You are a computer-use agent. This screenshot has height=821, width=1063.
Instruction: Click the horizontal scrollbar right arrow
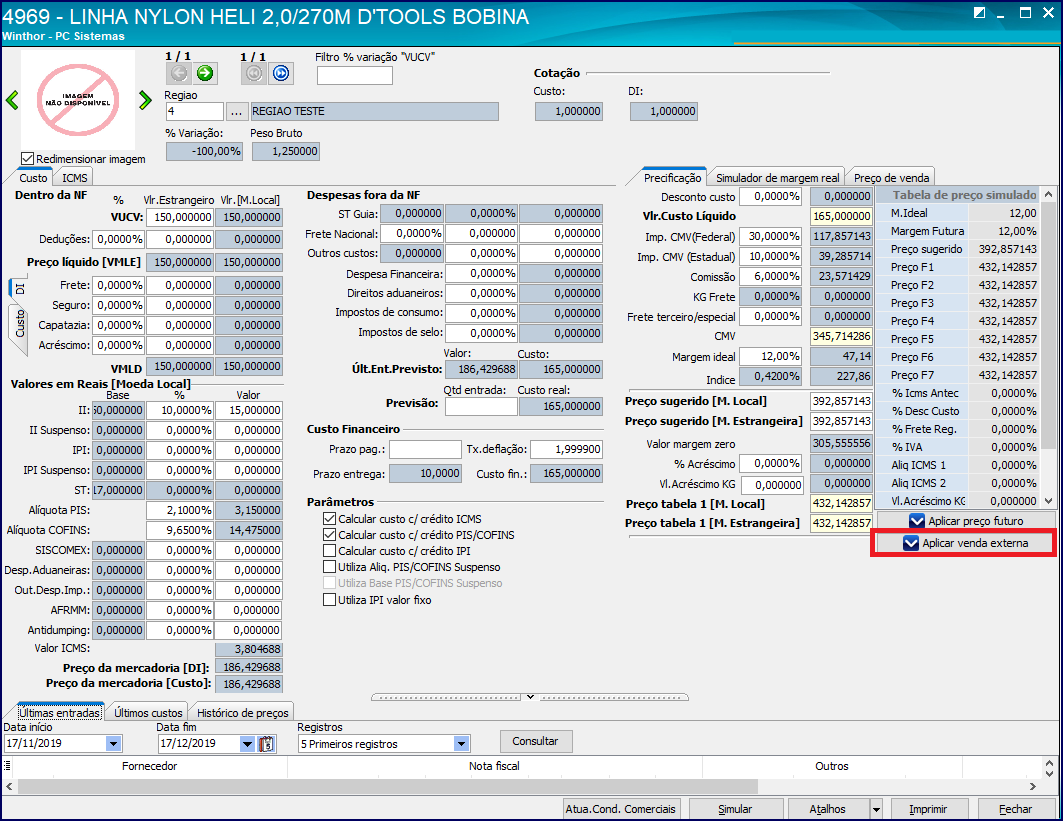click(x=1032, y=786)
